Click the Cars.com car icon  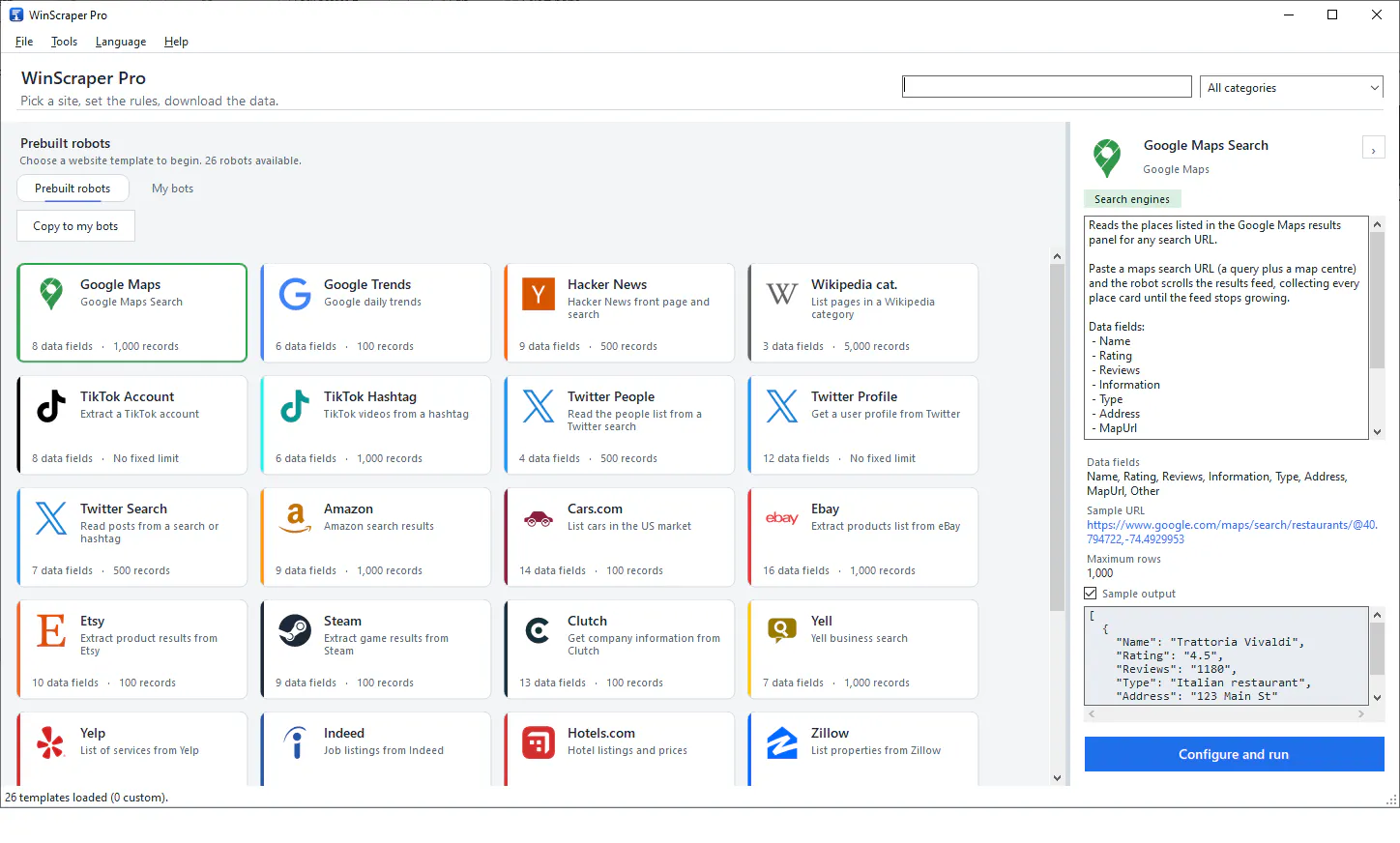point(539,519)
